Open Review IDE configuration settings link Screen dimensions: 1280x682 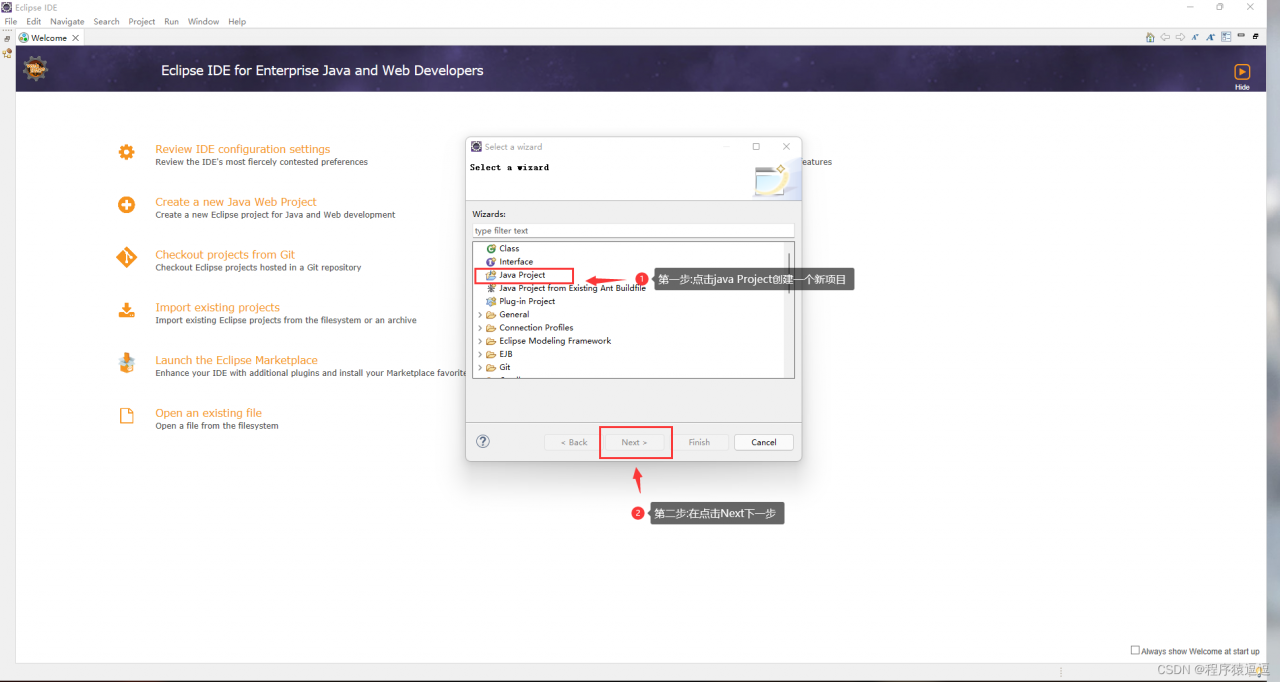pos(242,149)
